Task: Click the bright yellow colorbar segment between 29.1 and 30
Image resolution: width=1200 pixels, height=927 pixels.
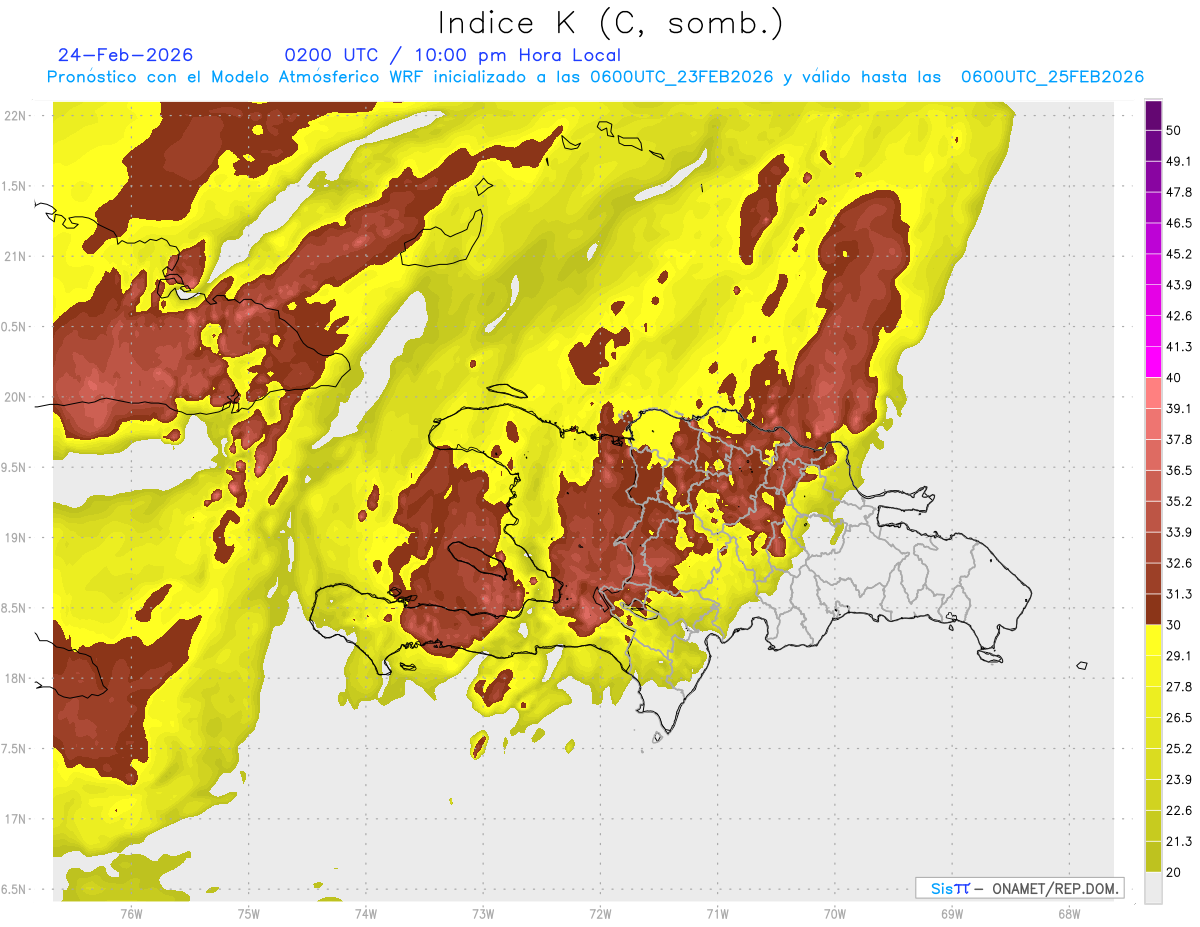Action: tap(1153, 640)
